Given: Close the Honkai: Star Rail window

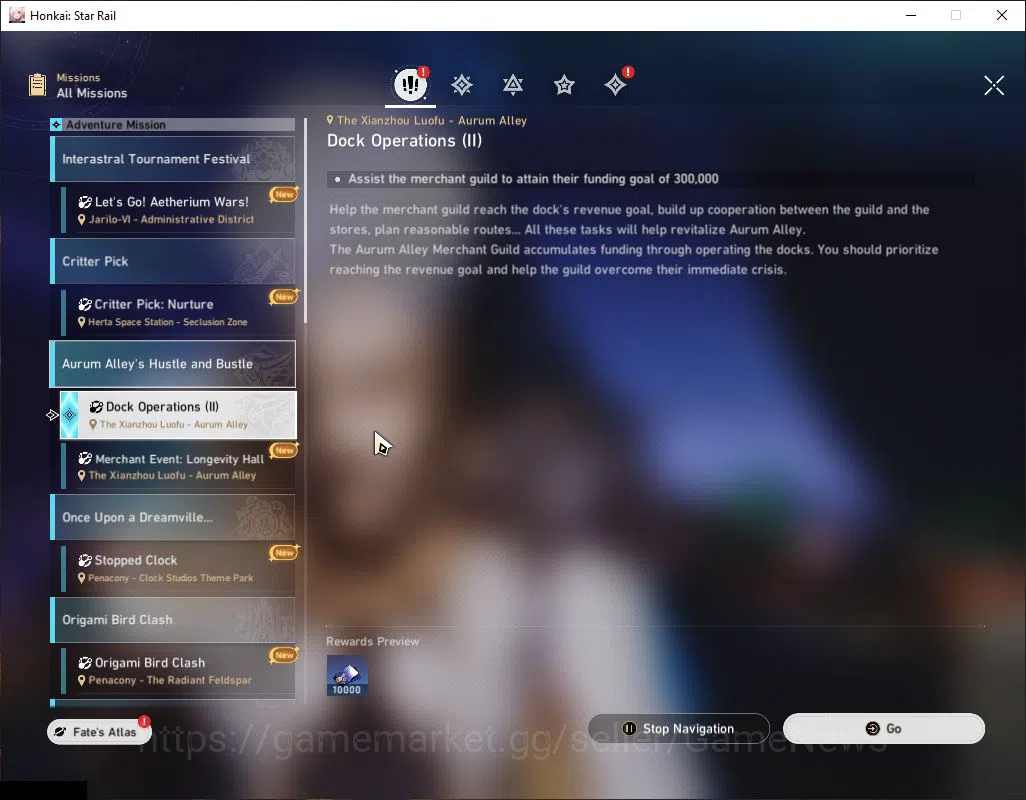Looking at the screenshot, I should tap(1001, 15).
